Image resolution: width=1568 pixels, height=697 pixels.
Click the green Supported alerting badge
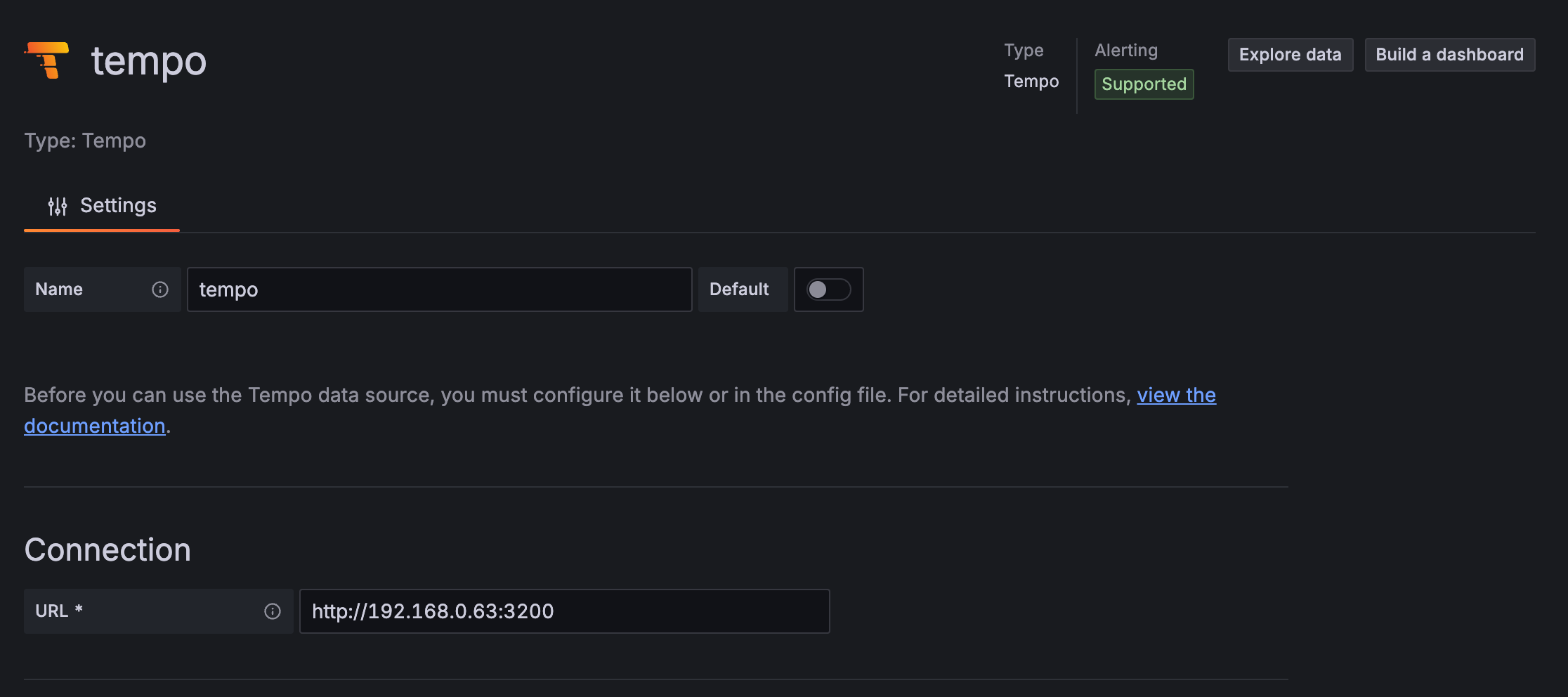point(1144,84)
